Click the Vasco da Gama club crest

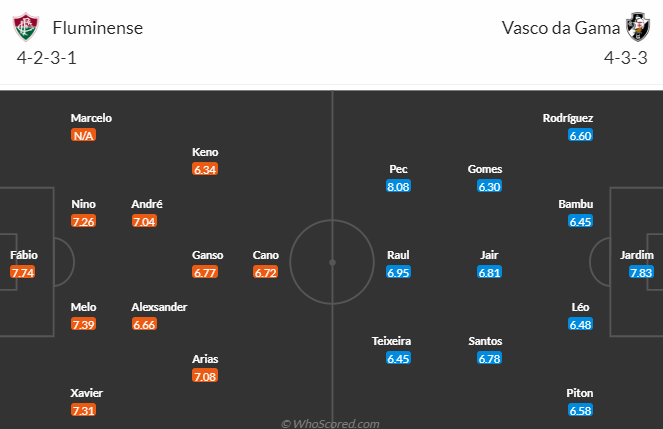[x=638, y=27]
